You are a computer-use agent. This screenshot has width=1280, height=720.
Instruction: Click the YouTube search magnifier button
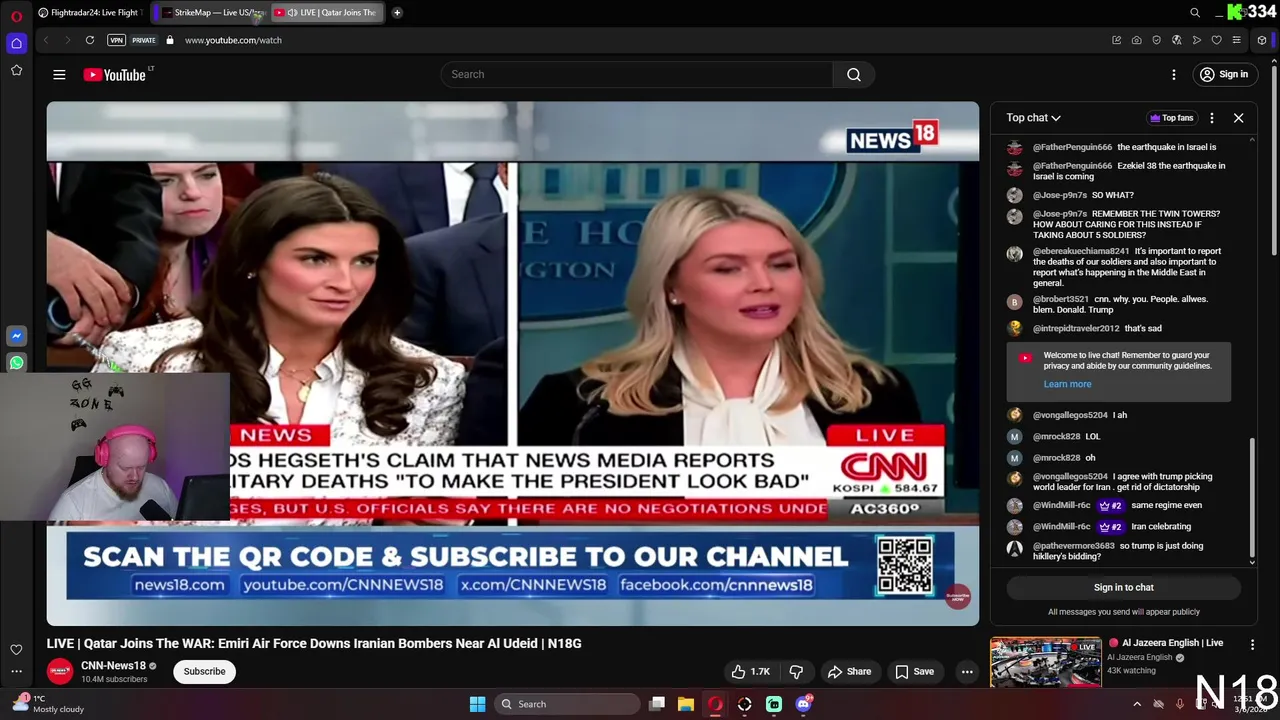click(854, 74)
